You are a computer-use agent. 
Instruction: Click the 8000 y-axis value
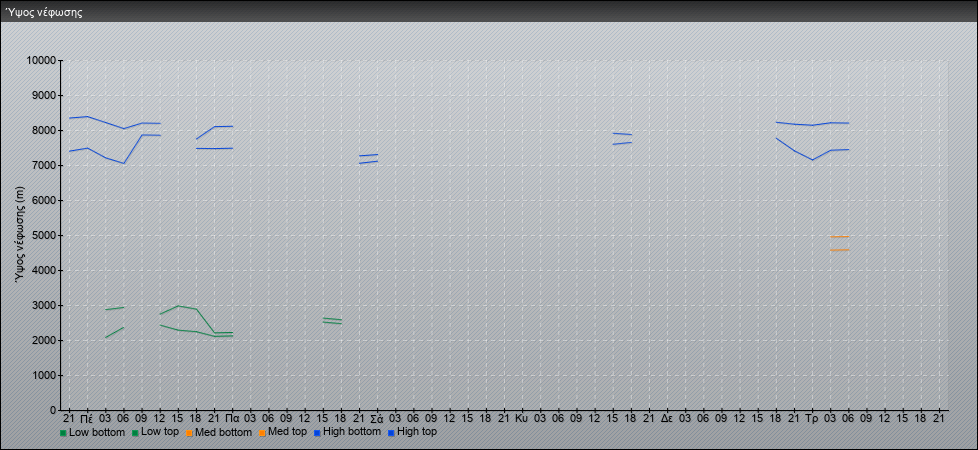(x=44, y=130)
